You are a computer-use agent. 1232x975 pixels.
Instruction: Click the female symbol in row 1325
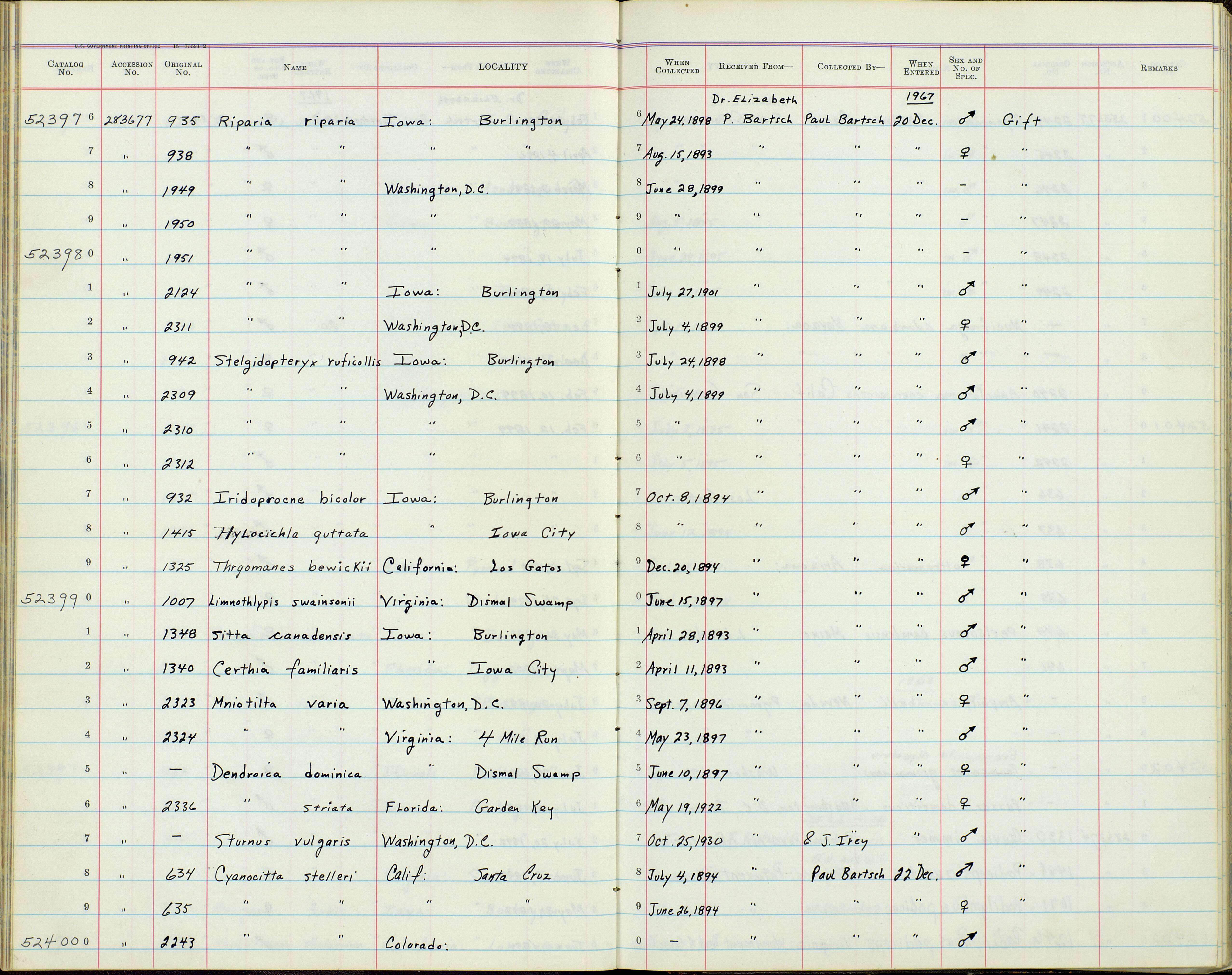[x=965, y=563]
